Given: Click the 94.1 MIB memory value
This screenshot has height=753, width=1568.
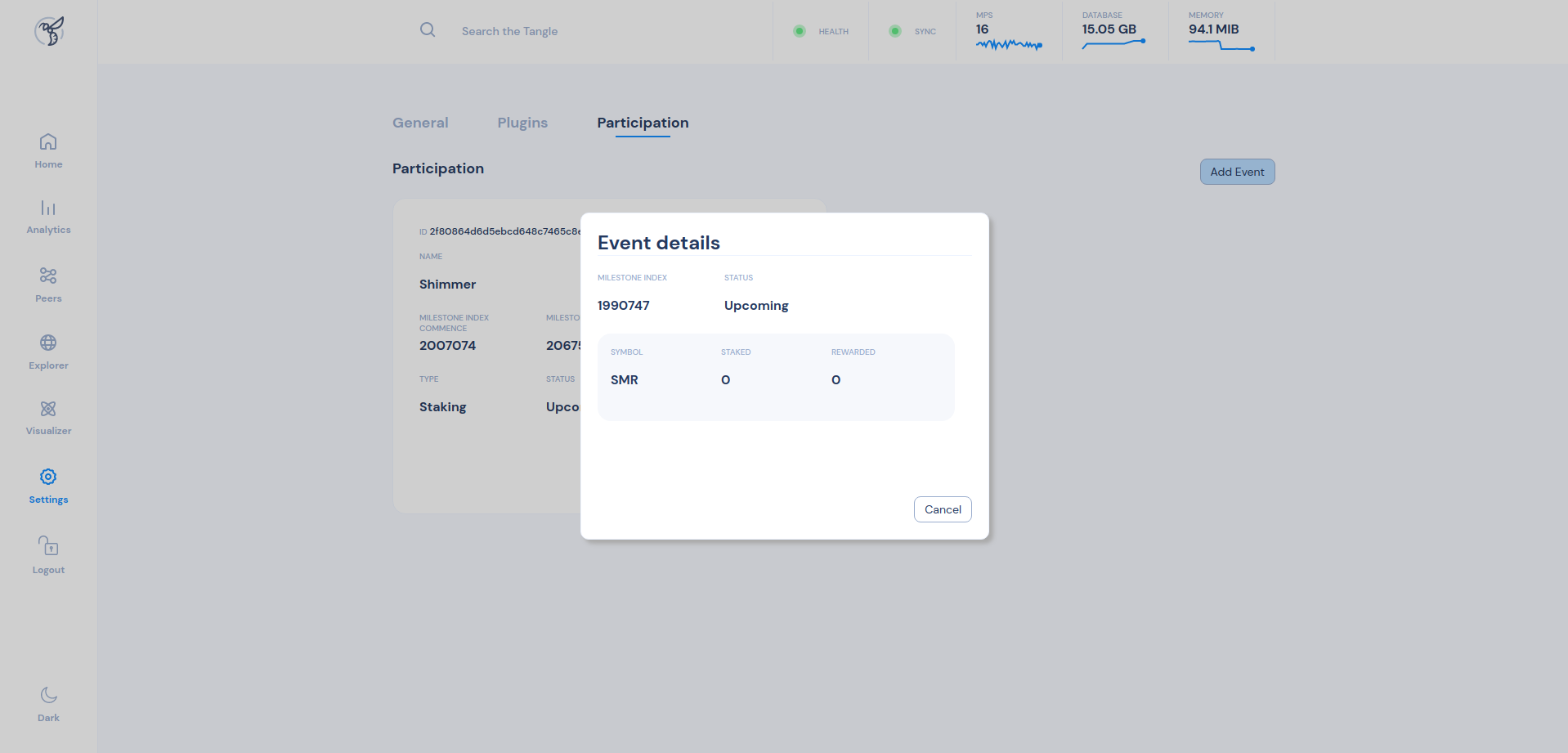Looking at the screenshot, I should click(x=1214, y=29).
